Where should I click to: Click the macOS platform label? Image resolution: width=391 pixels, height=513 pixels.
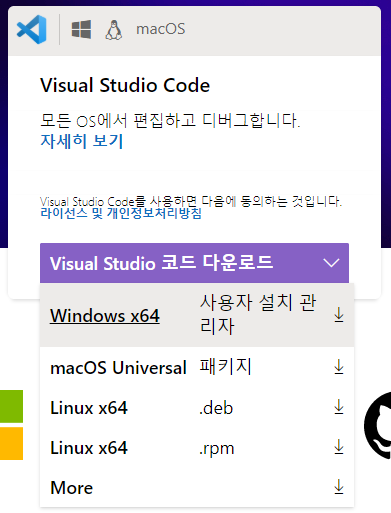click(x=160, y=29)
